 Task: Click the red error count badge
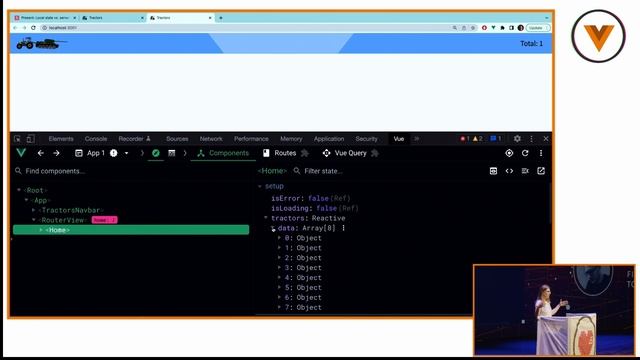(x=465, y=139)
